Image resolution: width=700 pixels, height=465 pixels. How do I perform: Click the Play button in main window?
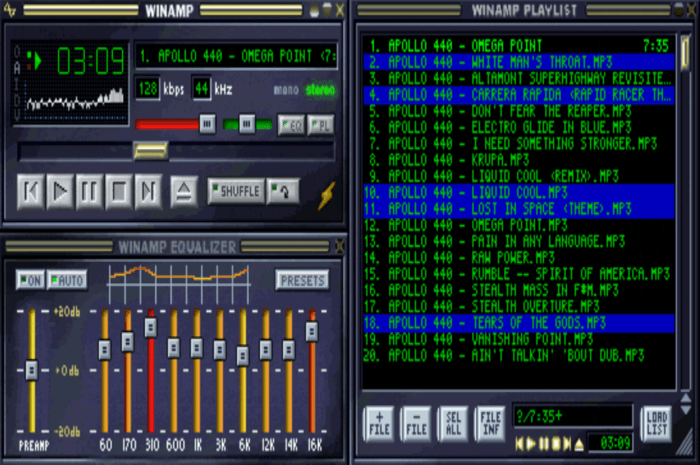[60, 192]
